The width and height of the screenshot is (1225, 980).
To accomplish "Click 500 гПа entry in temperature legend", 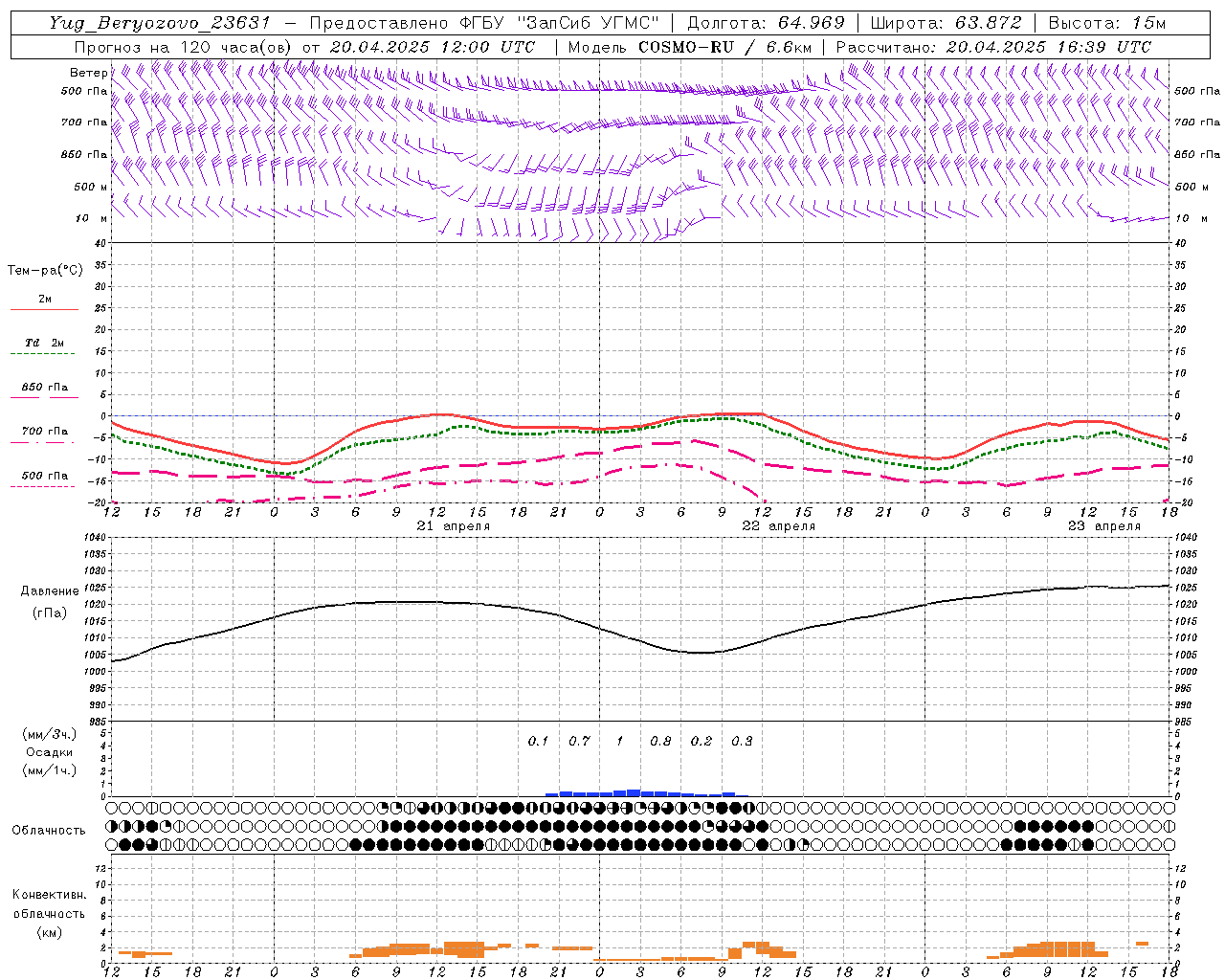I will [x=45, y=476].
